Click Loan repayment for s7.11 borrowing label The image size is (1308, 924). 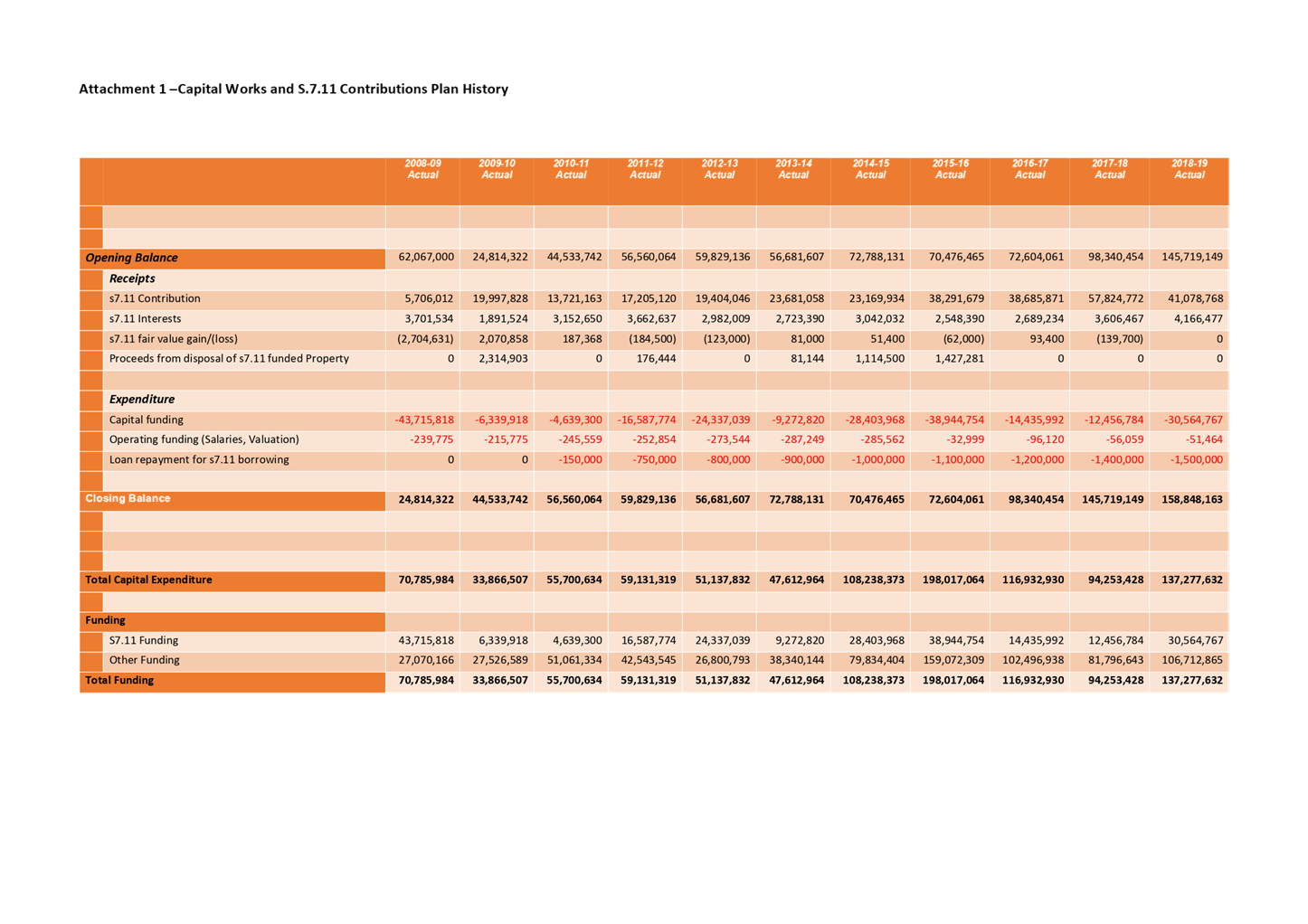(199, 459)
